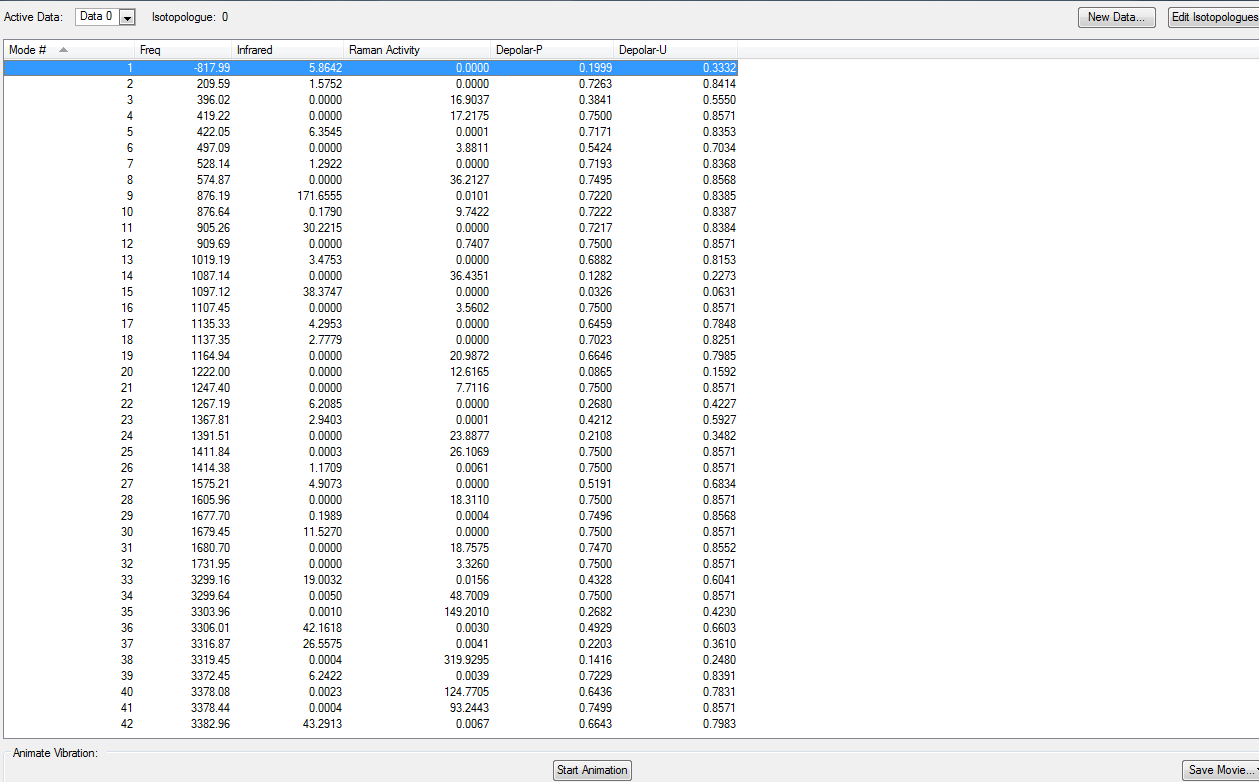This screenshot has width=1259, height=782.
Task: Select the row with frequency 1680.70
Action: (371, 548)
